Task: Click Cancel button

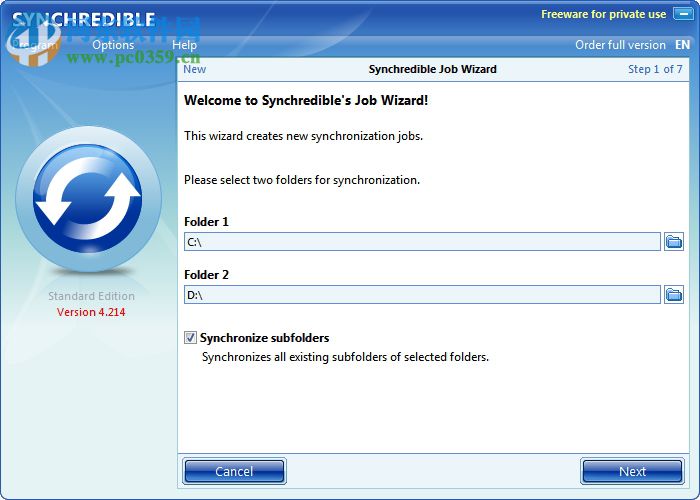Action: (x=234, y=471)
